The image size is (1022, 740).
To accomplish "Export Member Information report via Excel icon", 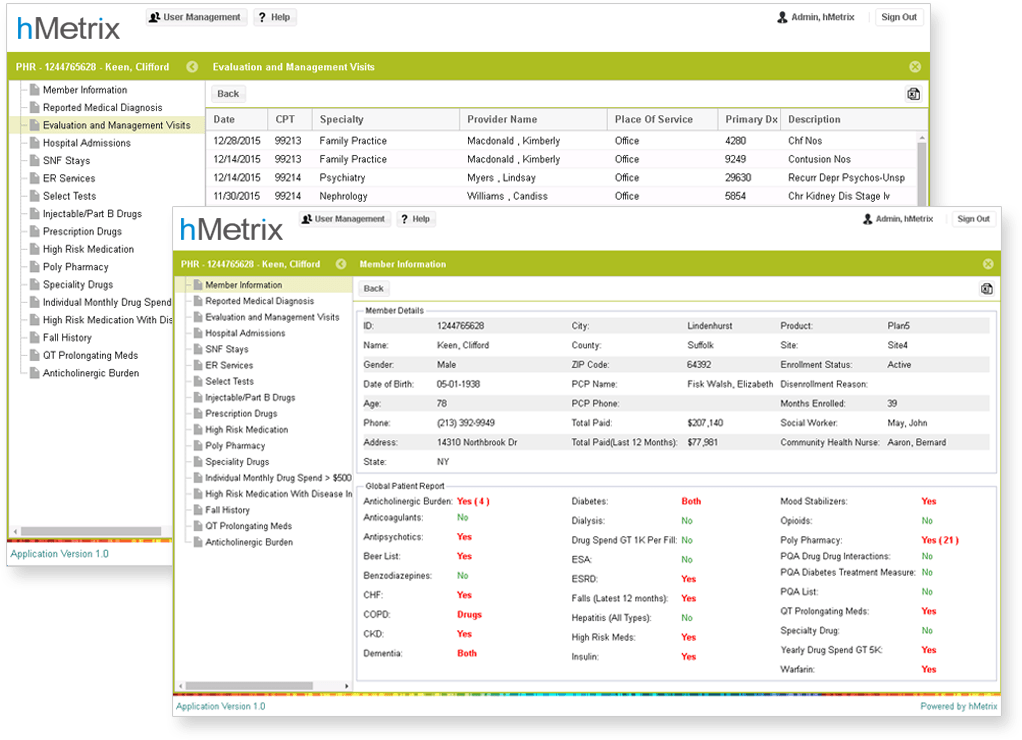I will pos(987,289).
